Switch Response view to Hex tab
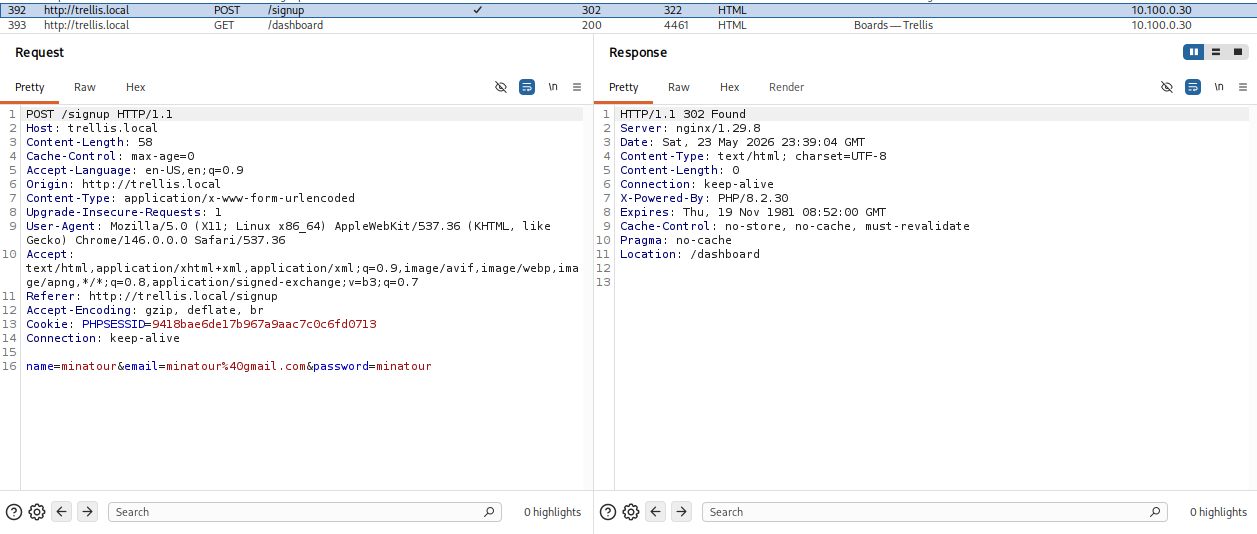The height and width of the screenshot is (534, 1257). pos(730,87)
